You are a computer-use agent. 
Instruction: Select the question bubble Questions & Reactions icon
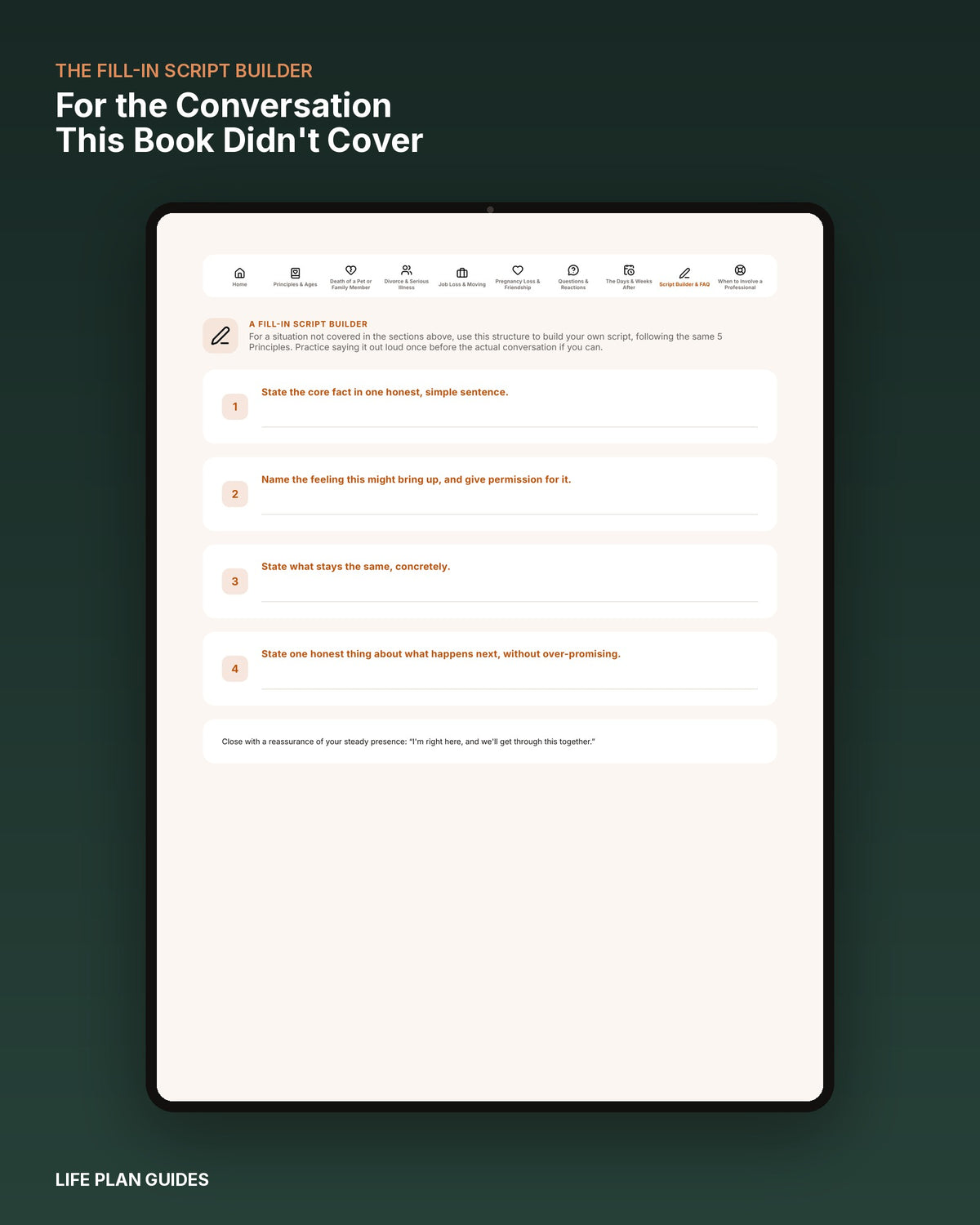(572, 270)
